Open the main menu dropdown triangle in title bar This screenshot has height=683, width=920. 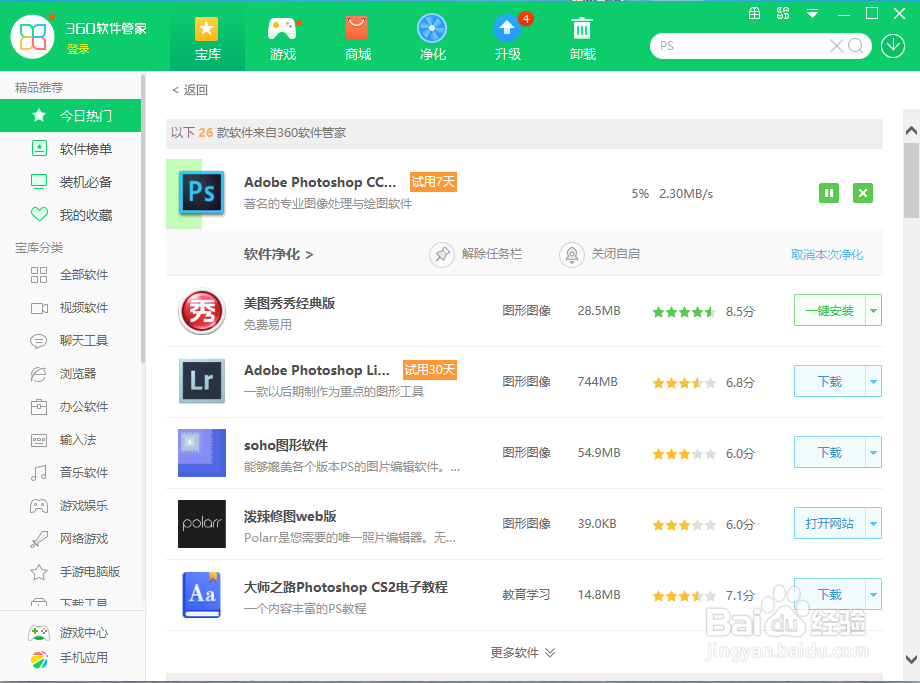(812, 13)
